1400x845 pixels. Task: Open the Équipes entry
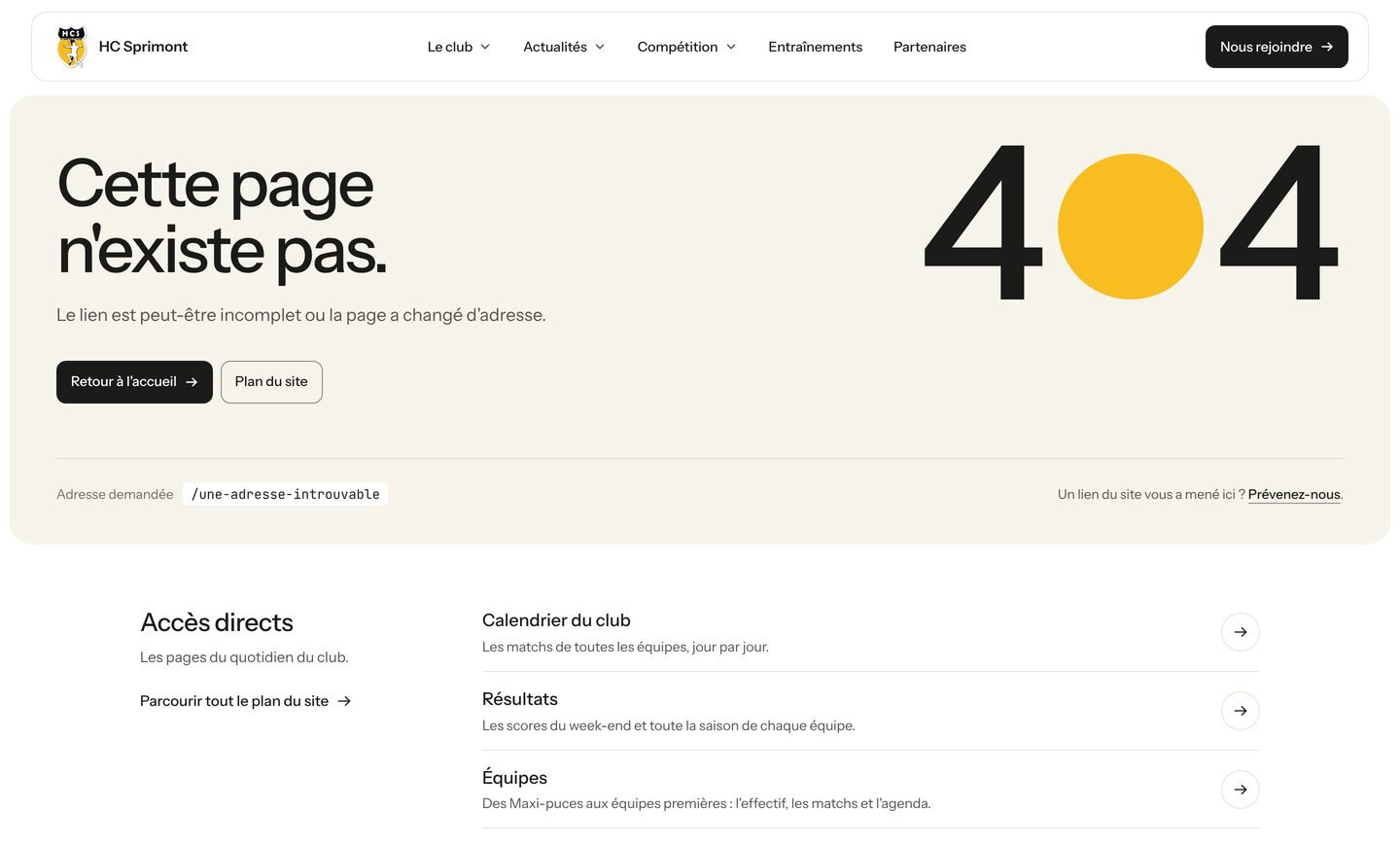[871, 790]
